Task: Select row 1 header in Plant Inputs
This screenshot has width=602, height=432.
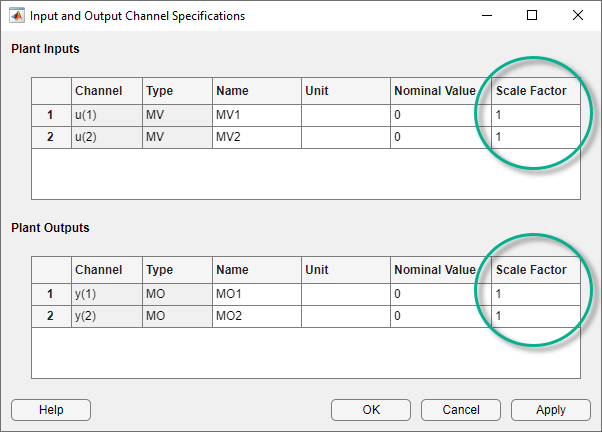Action: coord(51,115)
